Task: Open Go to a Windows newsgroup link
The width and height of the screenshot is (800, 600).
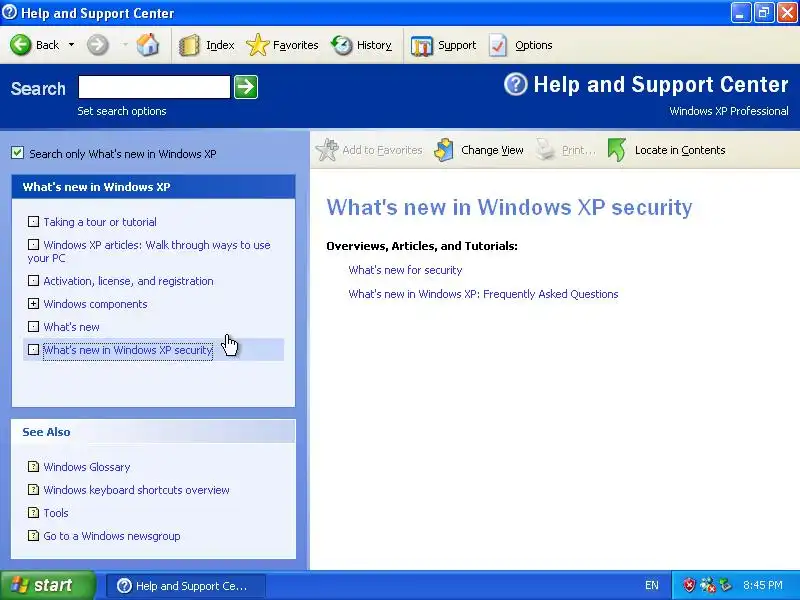Action: point(112,536)
